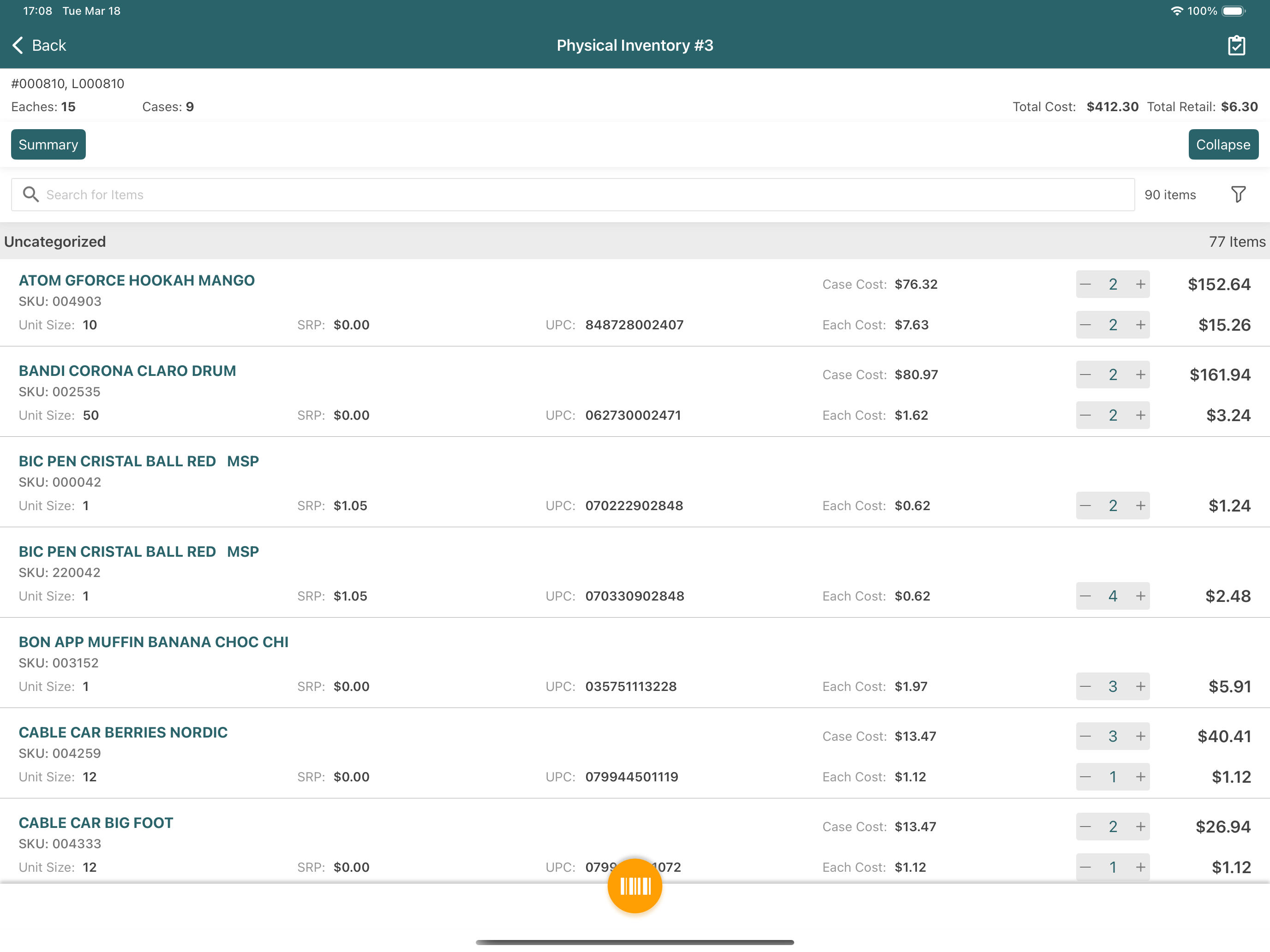This screenshot has height=952, width=1270.
Task: Open BON APP MUFFIN BANANA CHOC CHI item
Action: (154, 642)
